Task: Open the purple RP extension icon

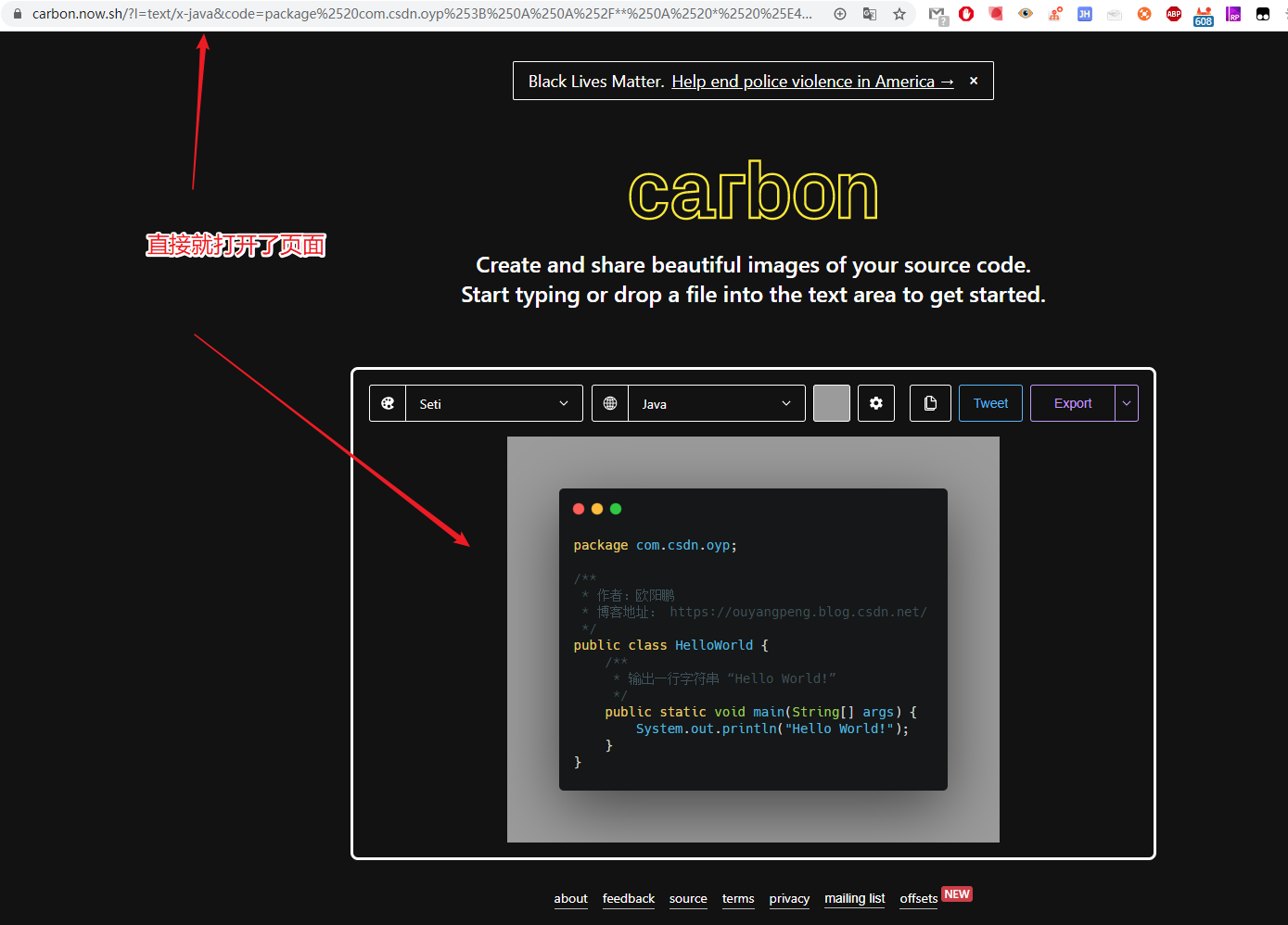Action: [x=1233, y=14]
